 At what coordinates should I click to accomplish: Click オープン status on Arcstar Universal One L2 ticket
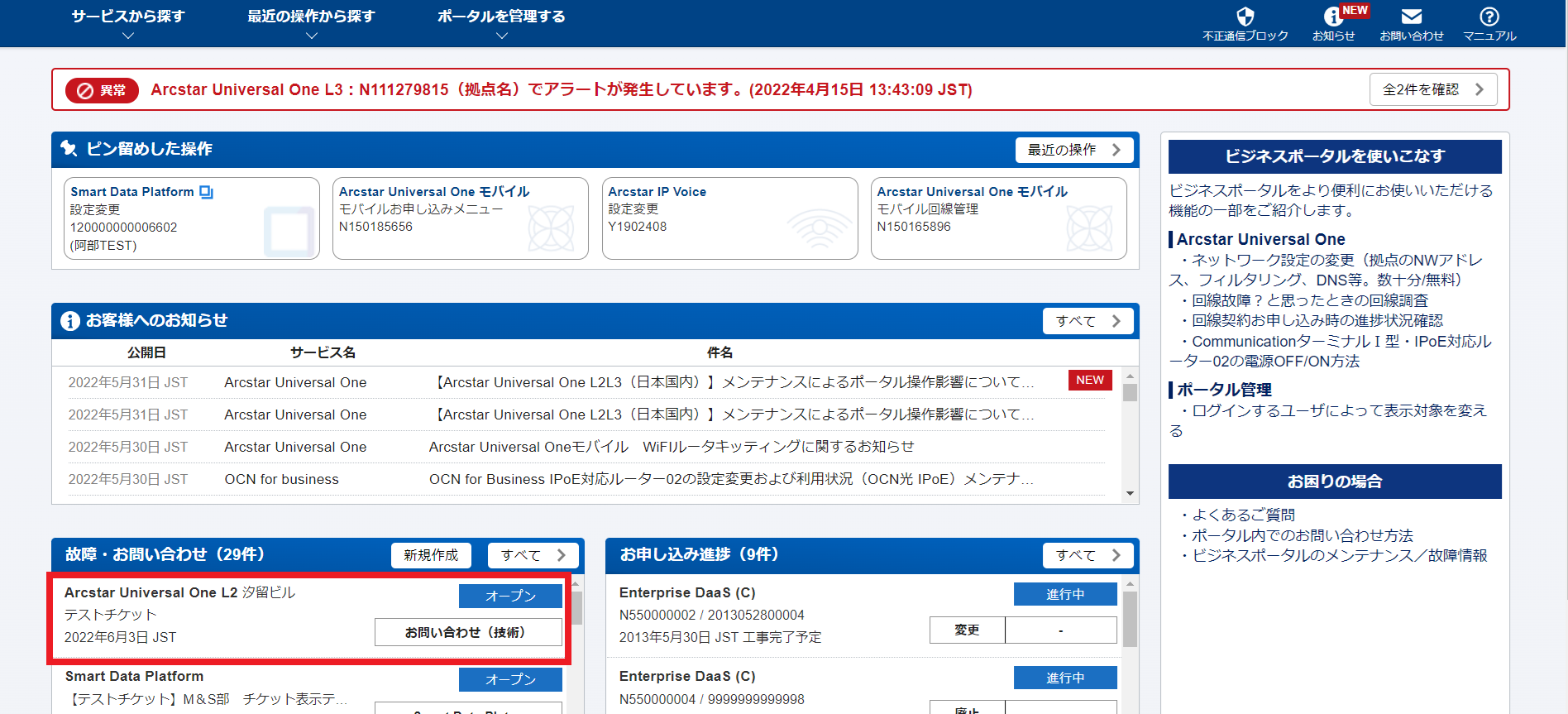pyautogui.click(x=510, y=596)
